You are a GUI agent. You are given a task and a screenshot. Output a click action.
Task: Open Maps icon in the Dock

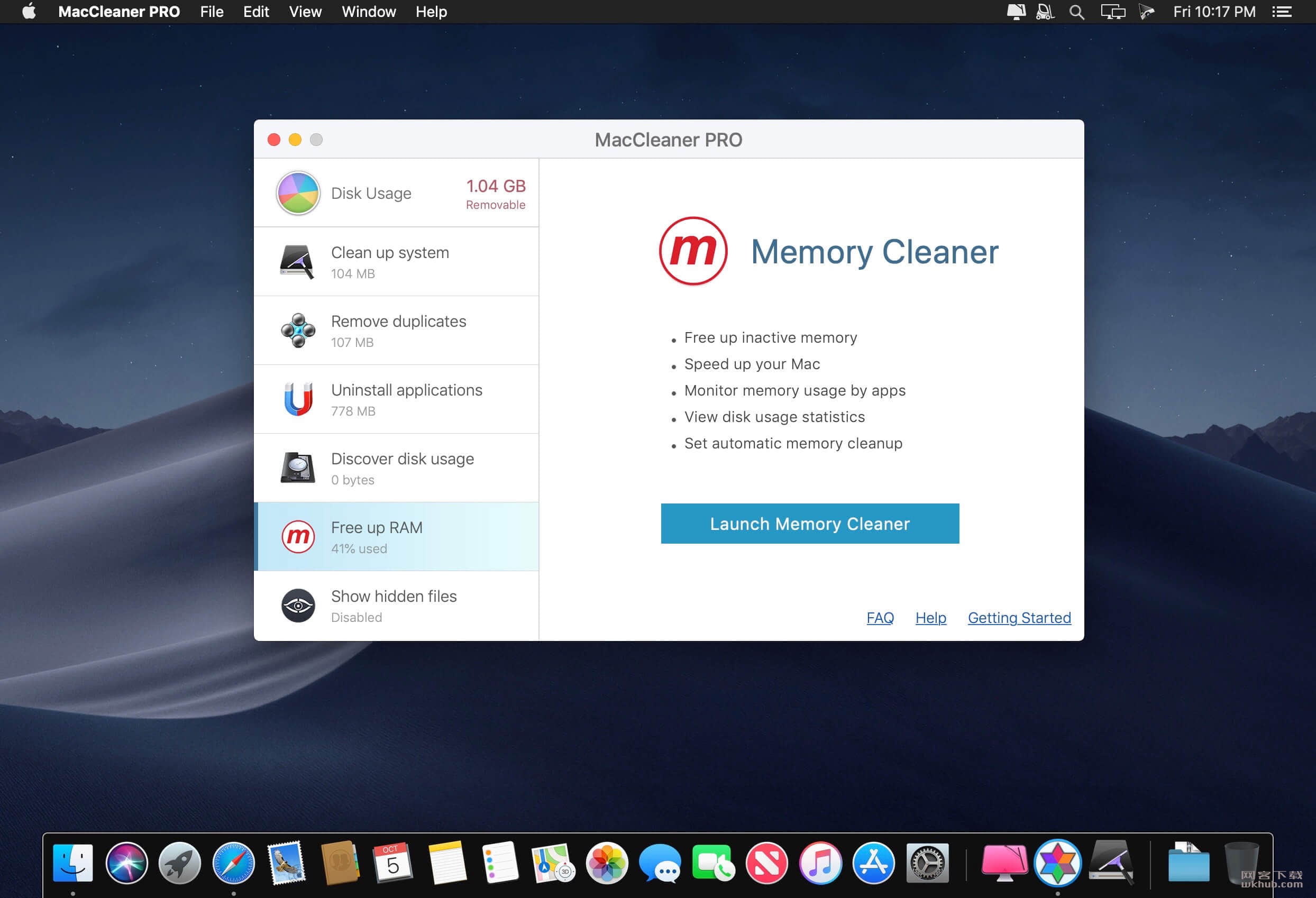pyautogui.click(x=553, y=863)
